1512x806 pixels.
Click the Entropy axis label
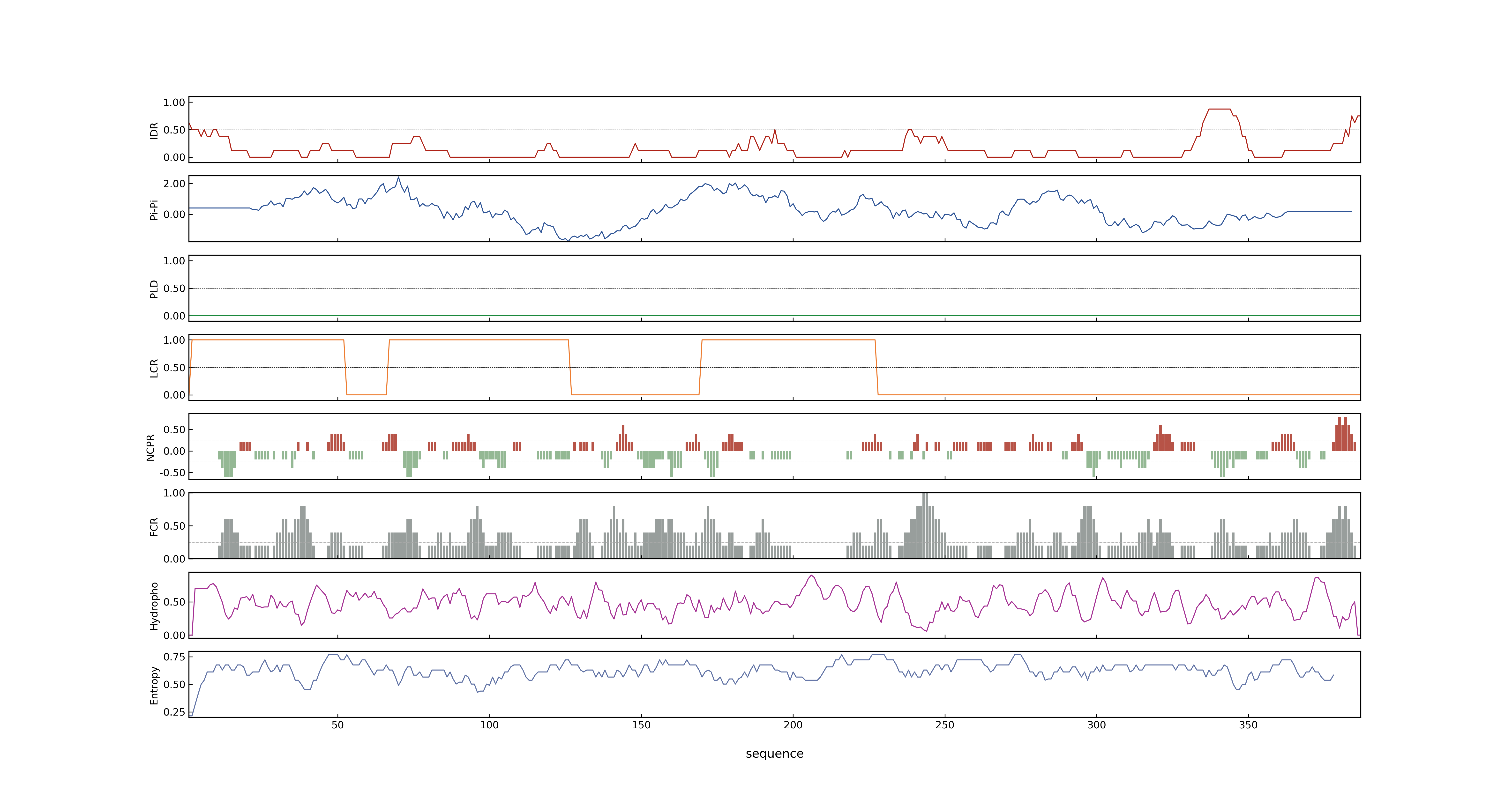click(154, 685)
